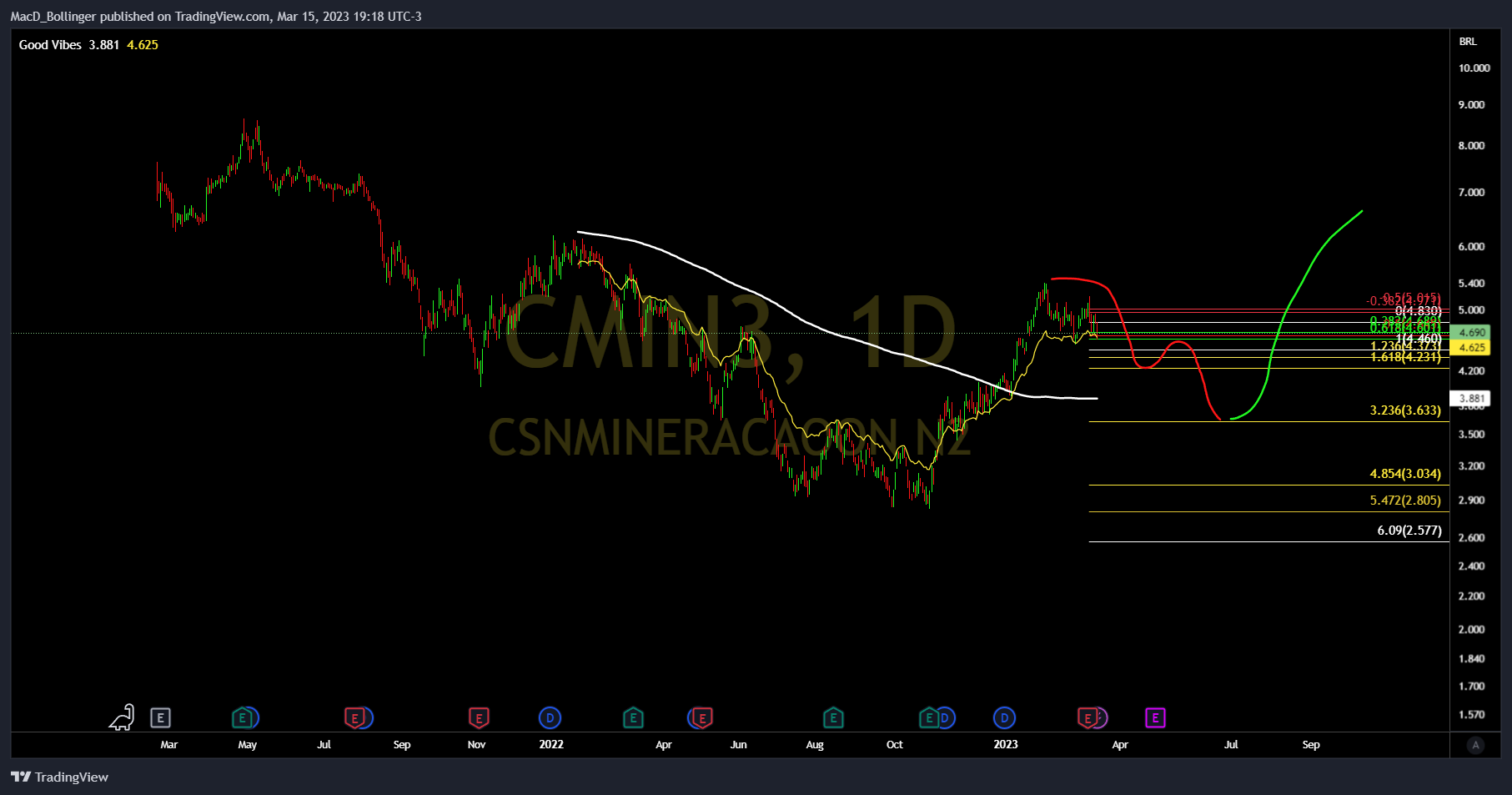Viewport: 1512px width, 795px height.
Task: Open the blue D dividend marker above 2022
Action: [x=550, y=717]
